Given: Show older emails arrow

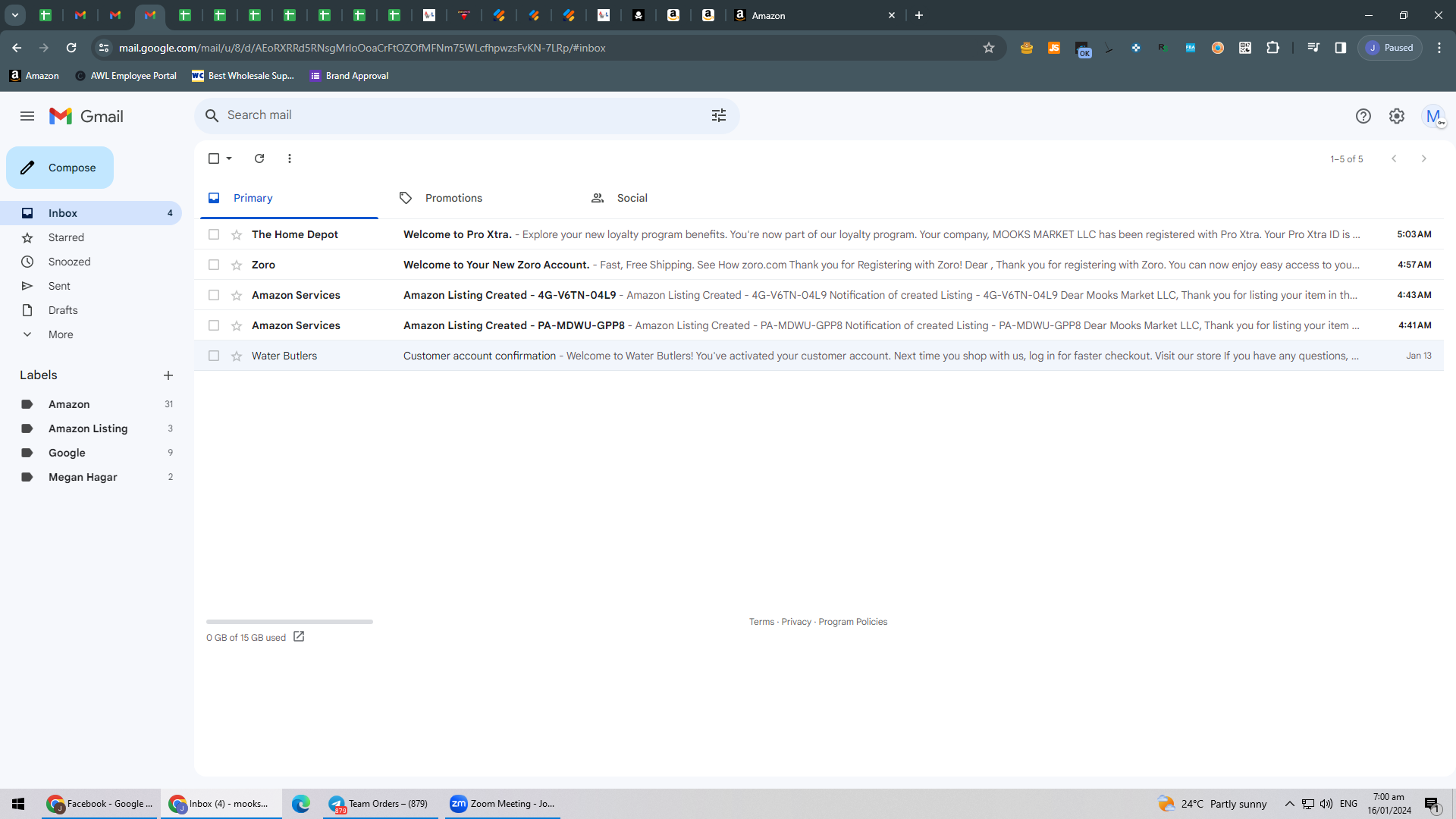Looking at the screenshot, I should point(1424,158).
